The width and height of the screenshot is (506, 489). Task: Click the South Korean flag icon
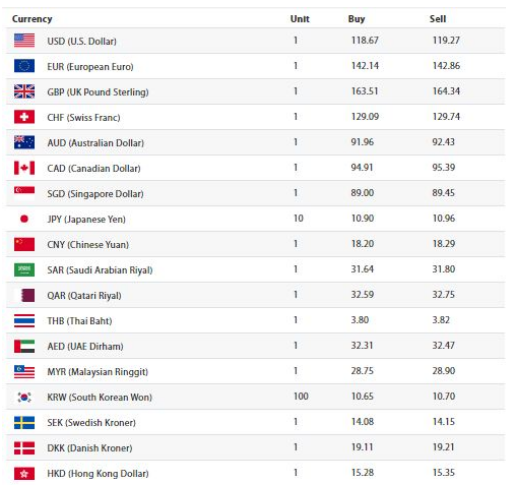pyautogui.click(x=24, y=397)
